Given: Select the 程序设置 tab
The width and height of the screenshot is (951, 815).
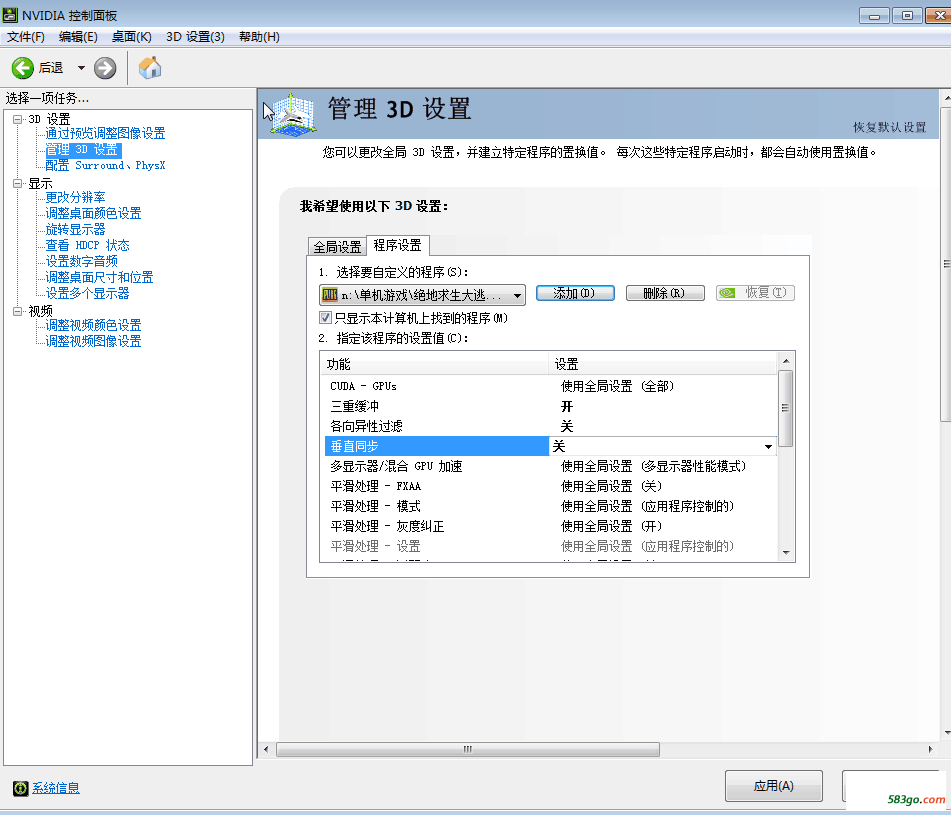Looking at the screenshot, I should [398, 245].
